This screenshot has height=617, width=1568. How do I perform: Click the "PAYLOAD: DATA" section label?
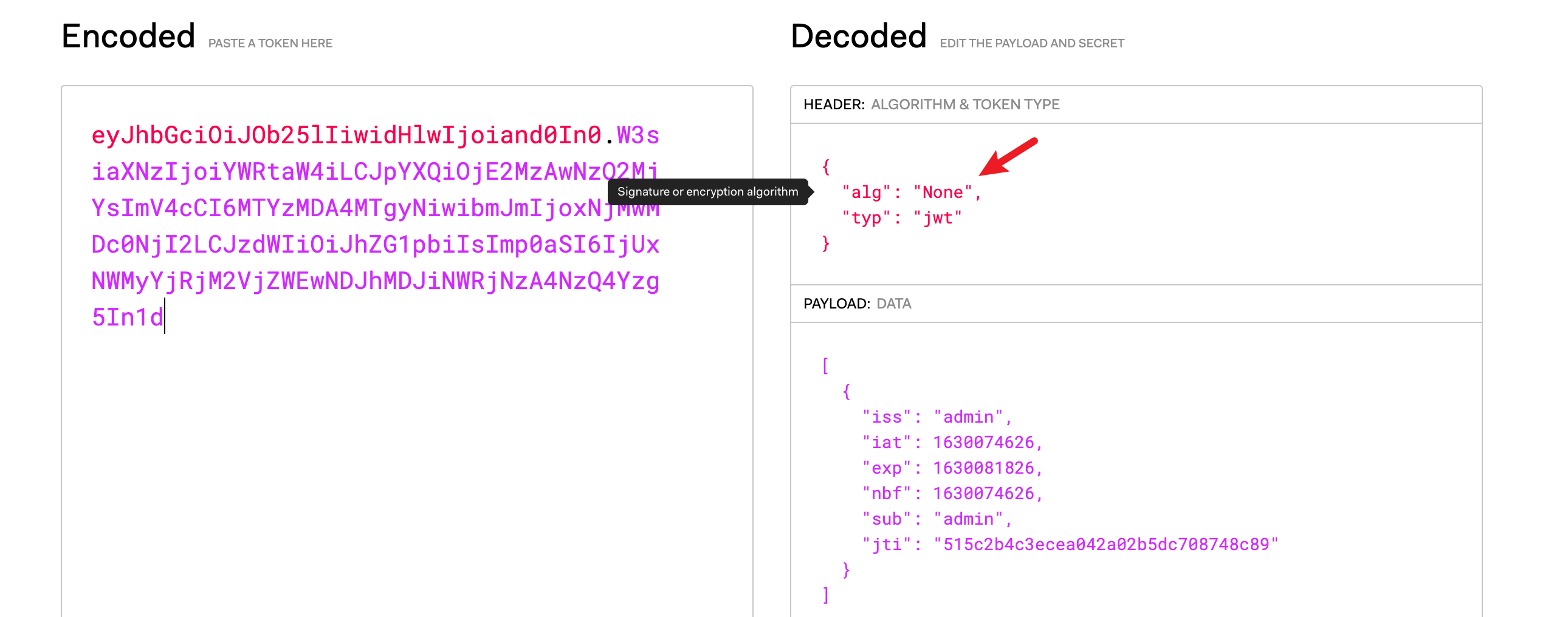tap(856, 304)
